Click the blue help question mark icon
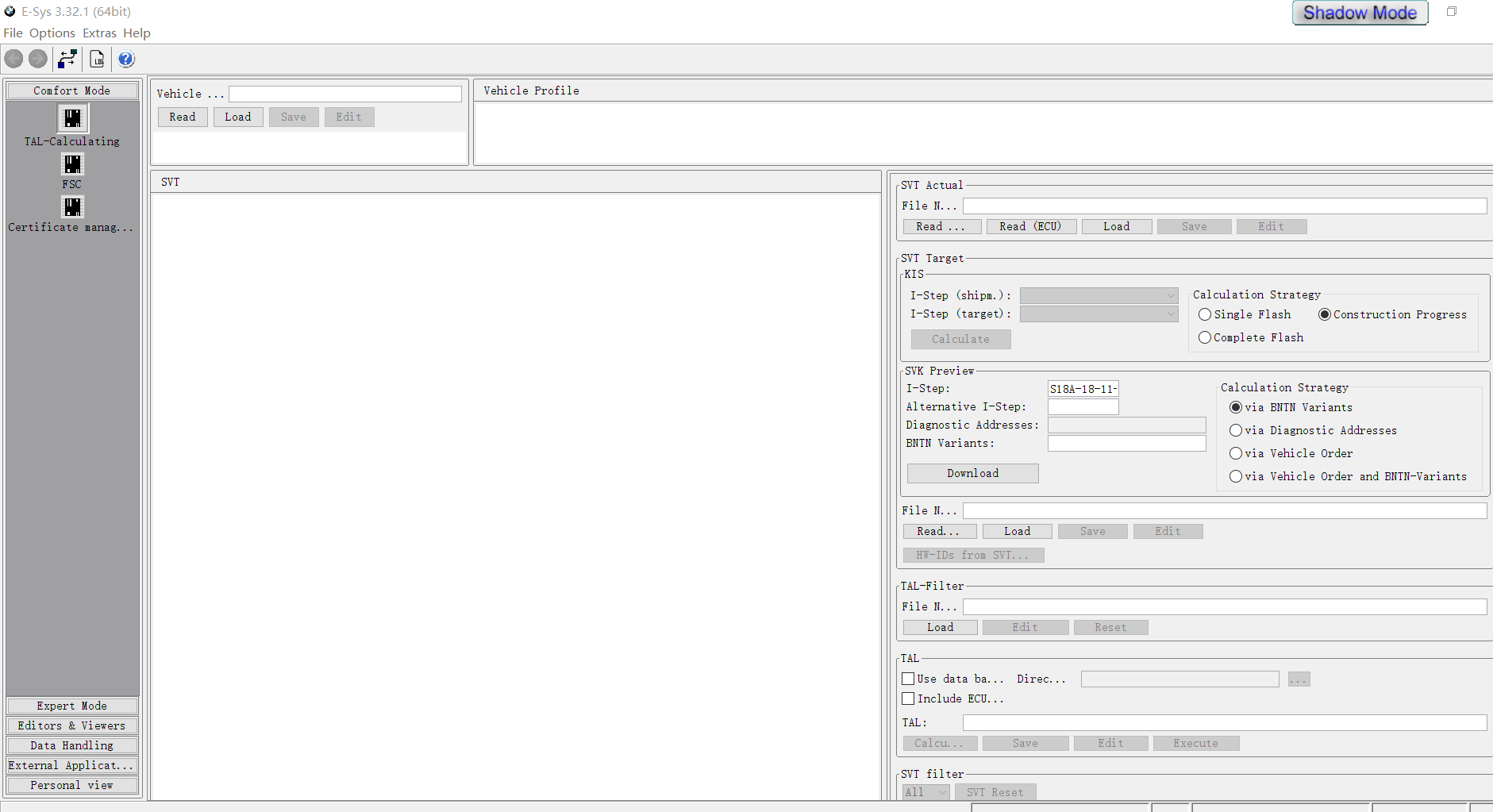 126,59
